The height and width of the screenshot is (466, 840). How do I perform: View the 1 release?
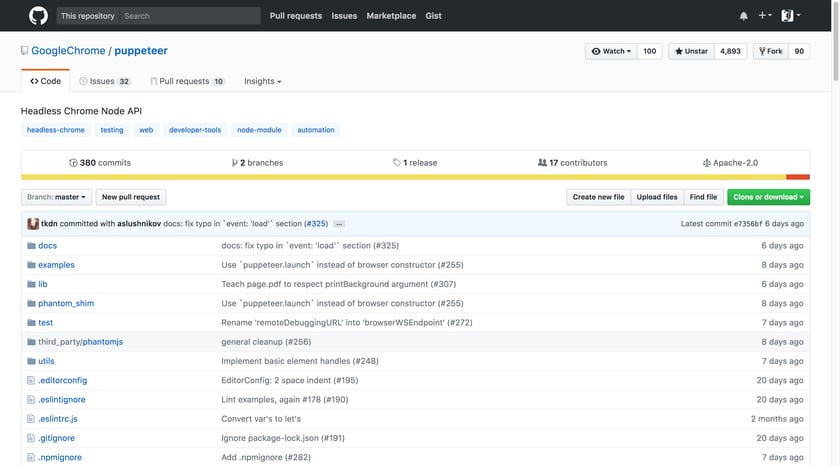[415, 163]
